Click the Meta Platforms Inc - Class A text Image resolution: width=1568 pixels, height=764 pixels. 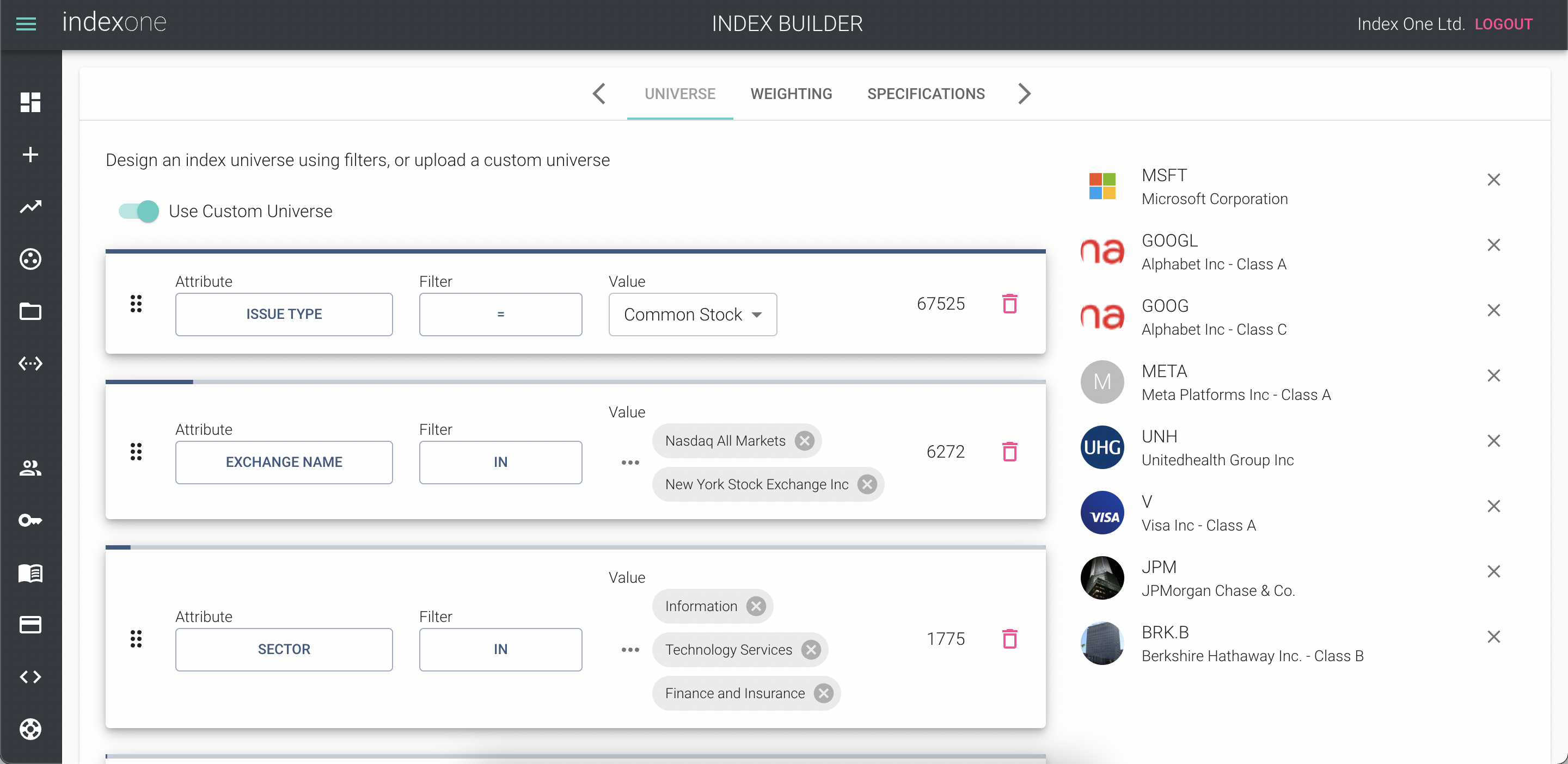(x=1236, y=394)
